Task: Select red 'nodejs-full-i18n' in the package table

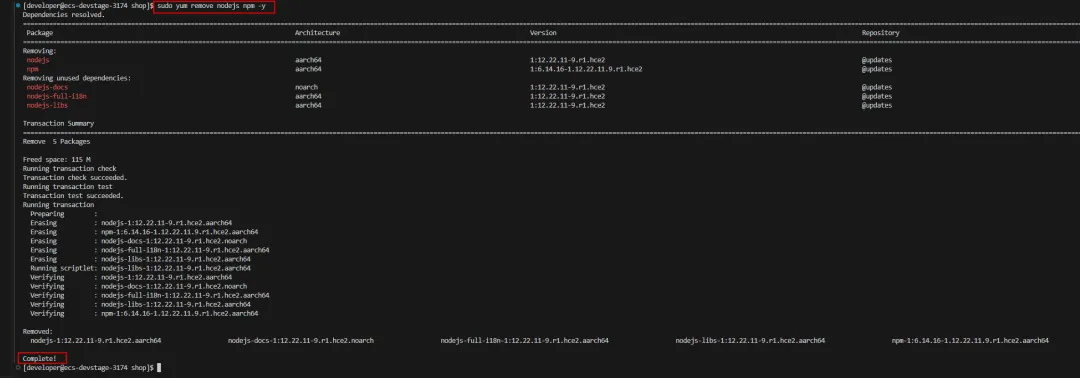Action: [56, 96]
